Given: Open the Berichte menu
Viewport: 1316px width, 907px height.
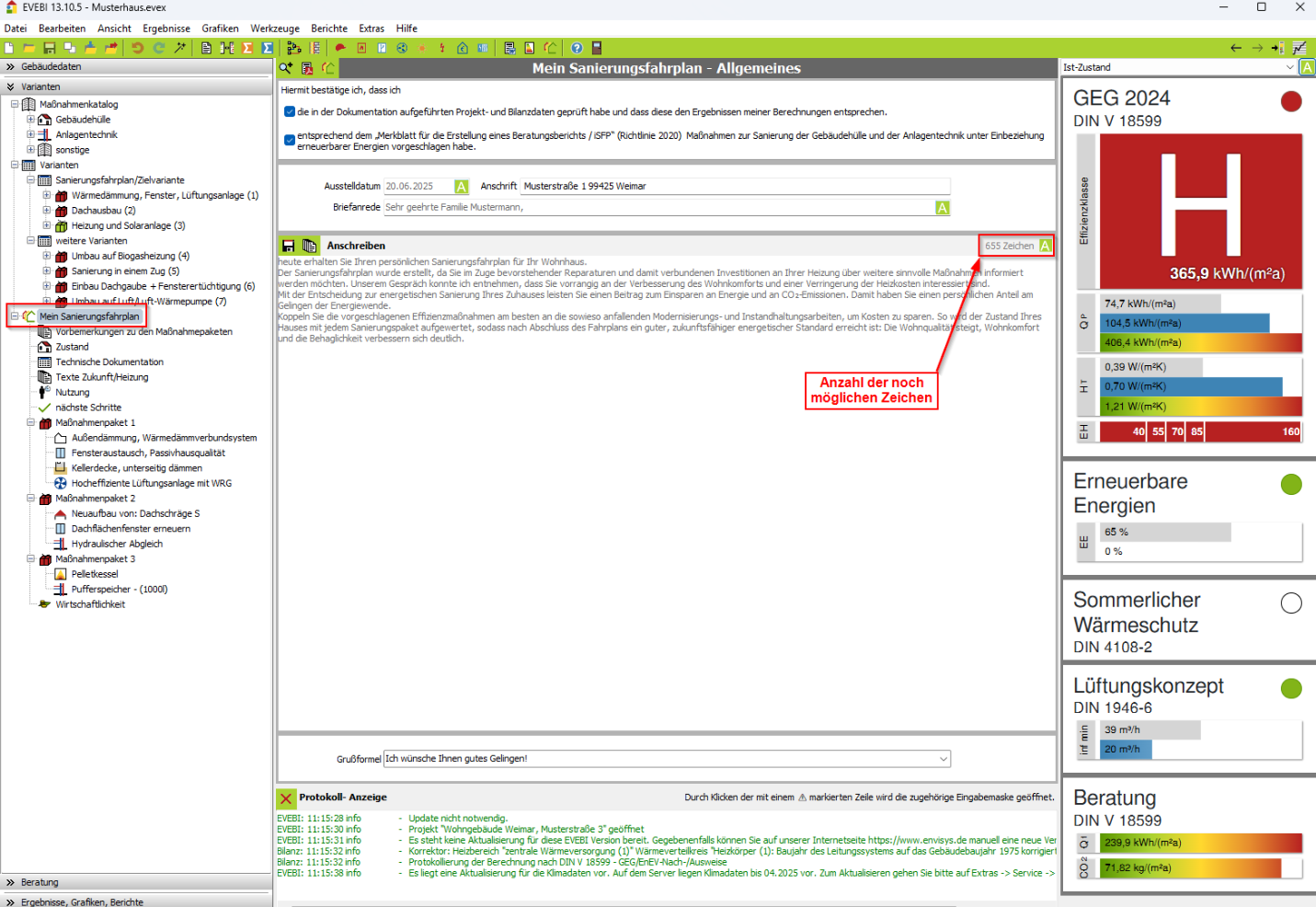Looking at the screenshot, I should click(x=328, y=29).
